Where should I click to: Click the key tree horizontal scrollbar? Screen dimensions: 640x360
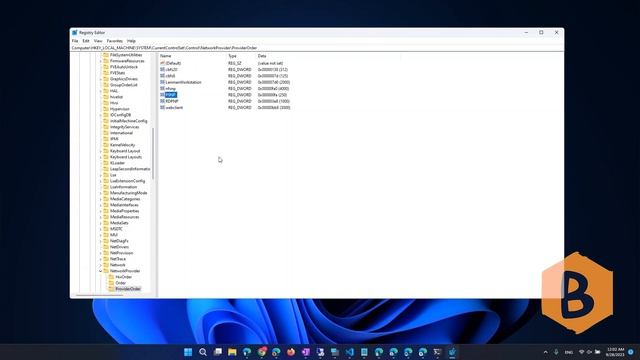tap(99, 295)
